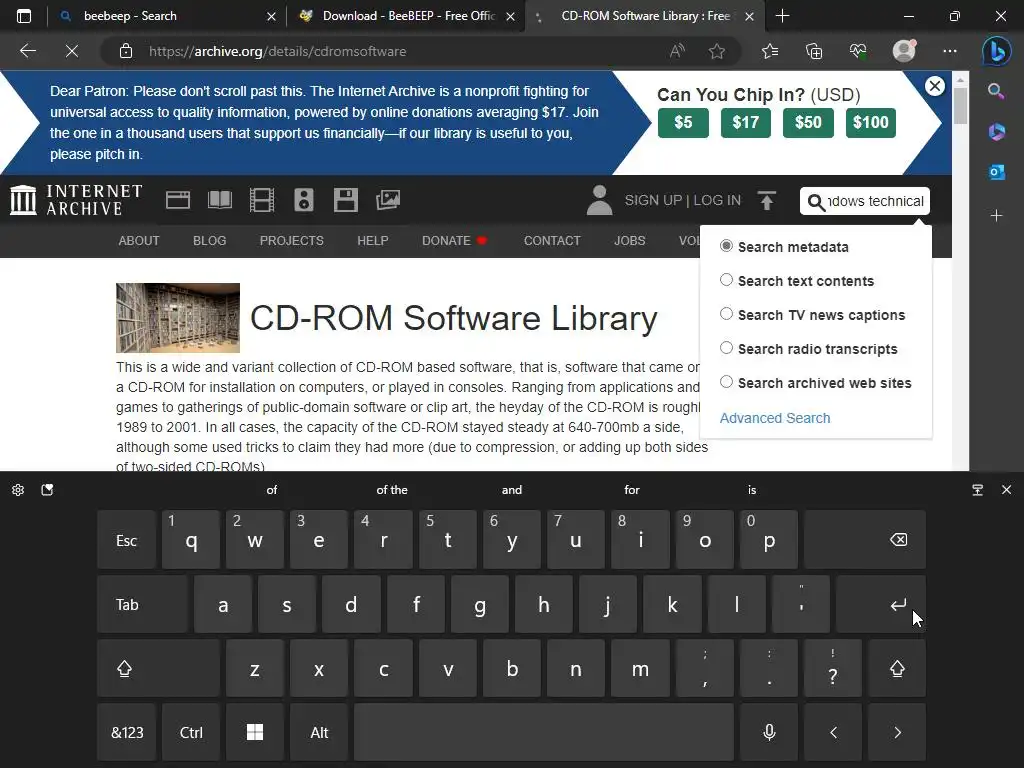
Task: Open Outlook from Edge sidebar
Action: click(997, 172)
